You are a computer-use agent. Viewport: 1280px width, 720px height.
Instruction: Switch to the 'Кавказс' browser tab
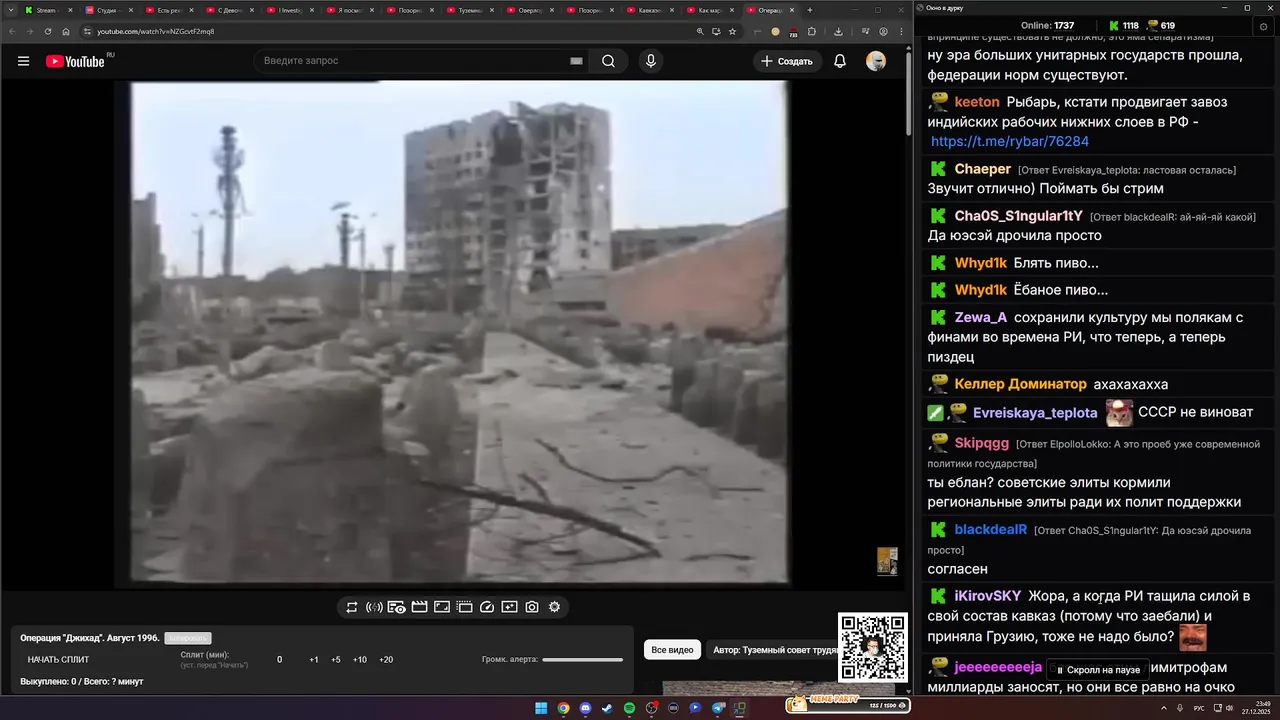pos(651,10)
